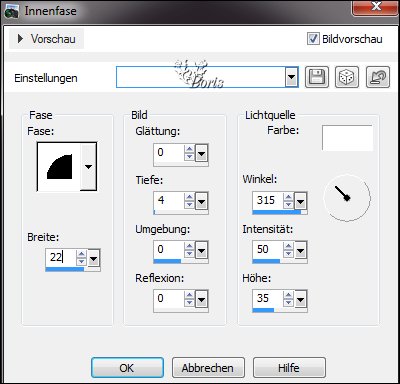The image size is (400, 384).
Task: Click into the Glättung value field
Action: 169,153
